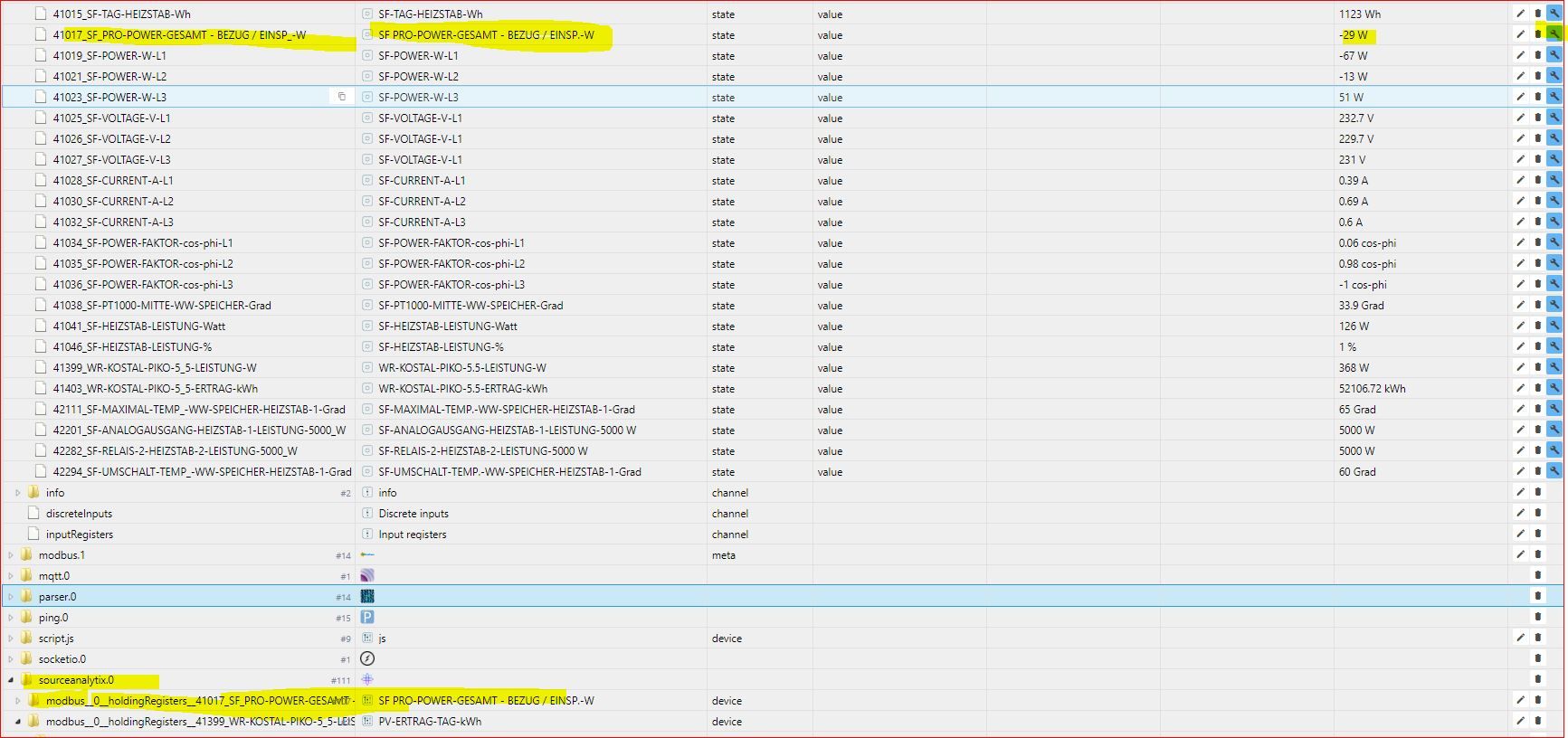Viewport: 1568px width, 738px height.
Task: Expand the socketio.0 folder
Action: 11,659
